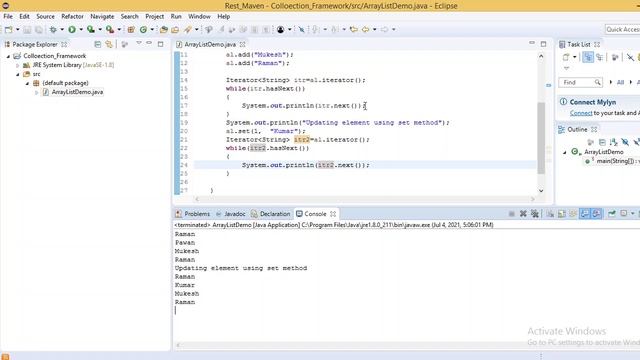The height and width of the screenshot is (360, 640).
Task: Toggle Categorized presentation in Task List
Action: 588,57
